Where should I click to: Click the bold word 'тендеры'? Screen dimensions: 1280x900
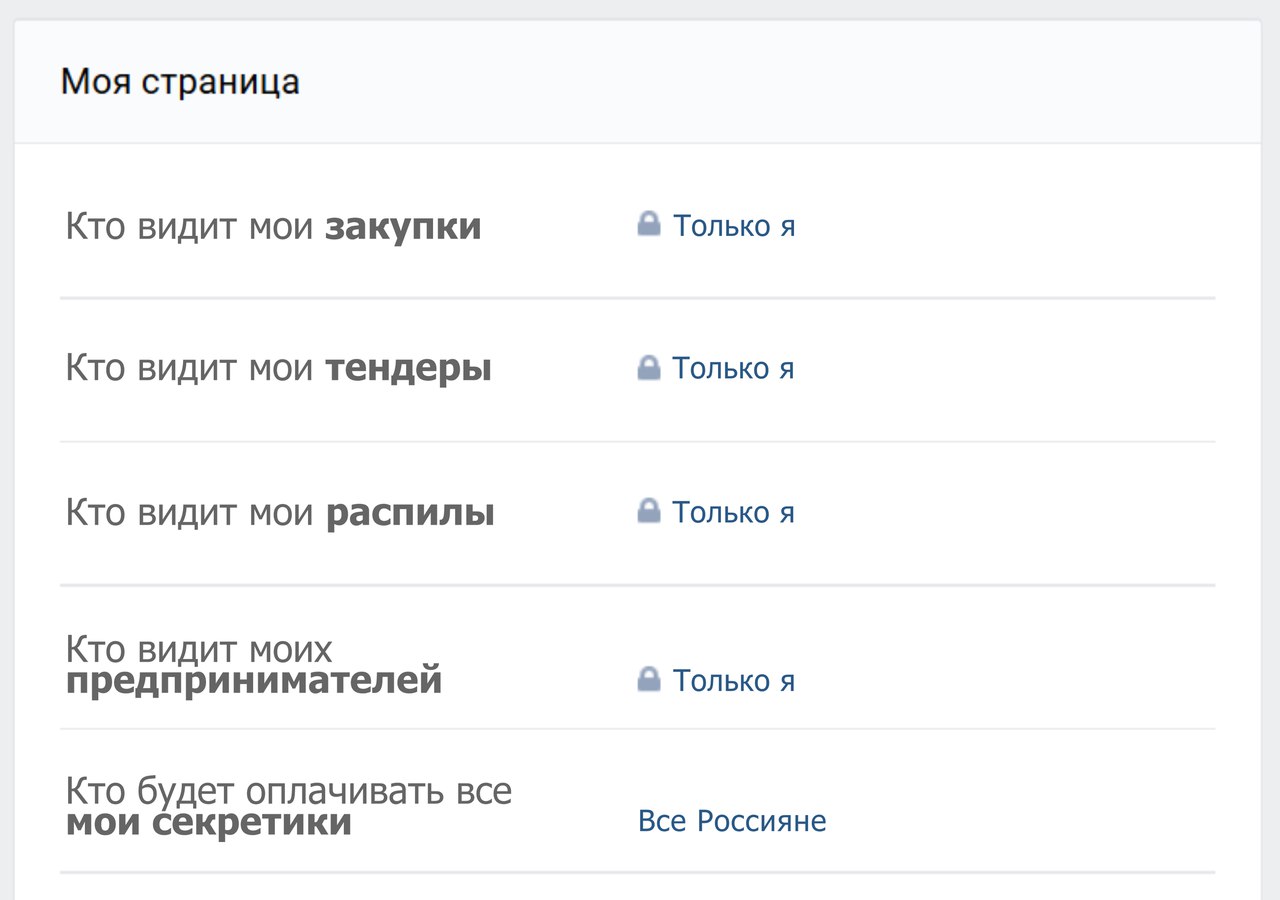tap(408, 370)
